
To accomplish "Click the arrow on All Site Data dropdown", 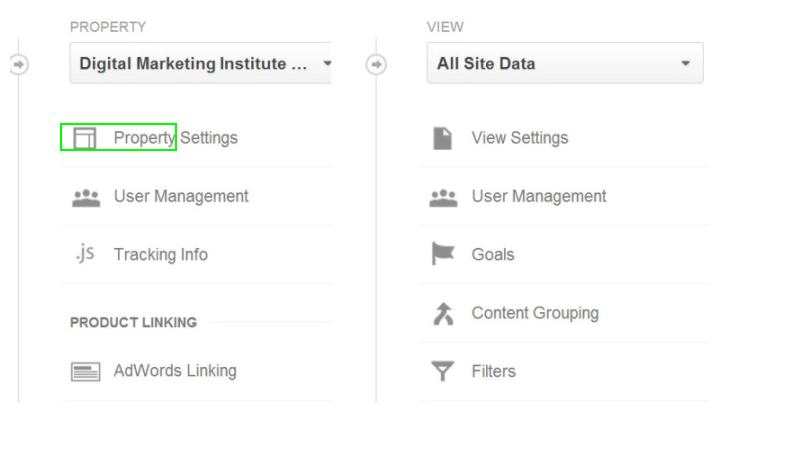I will pos(686,63).
